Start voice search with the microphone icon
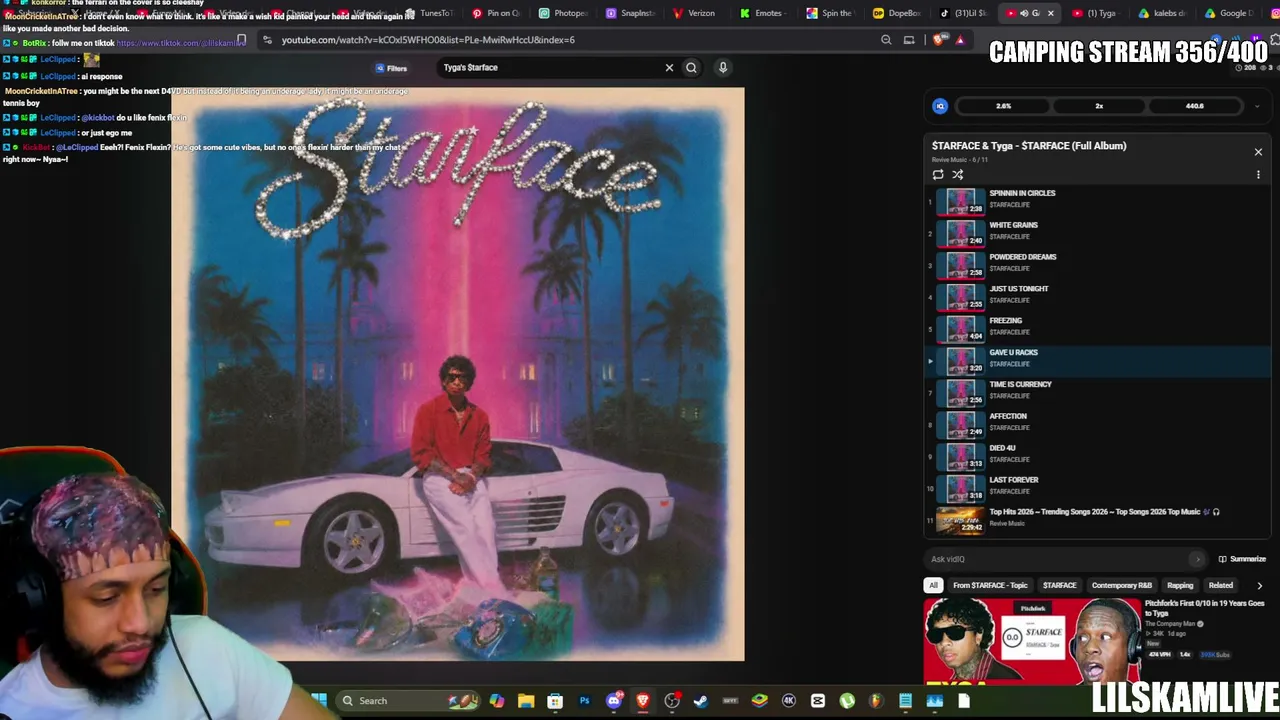 point(723,68)
